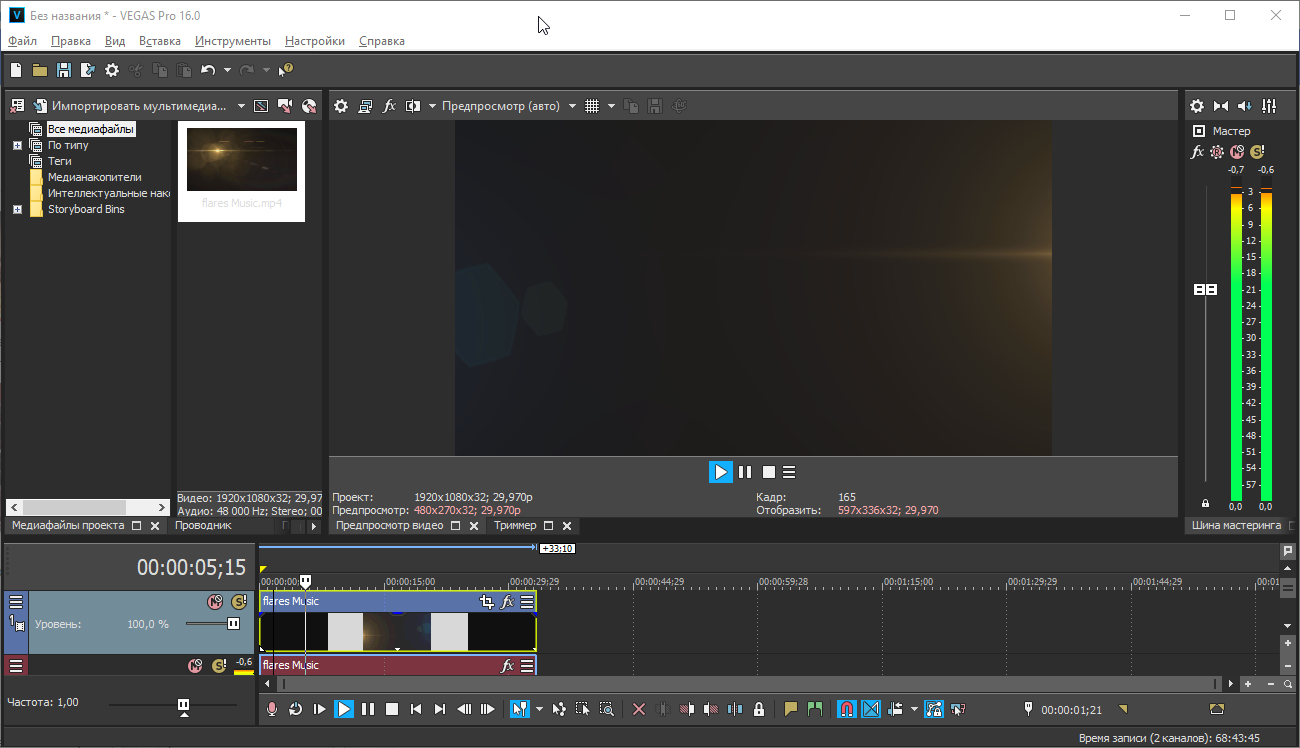
Task: Open Master bus FX
Action: 1197,152
